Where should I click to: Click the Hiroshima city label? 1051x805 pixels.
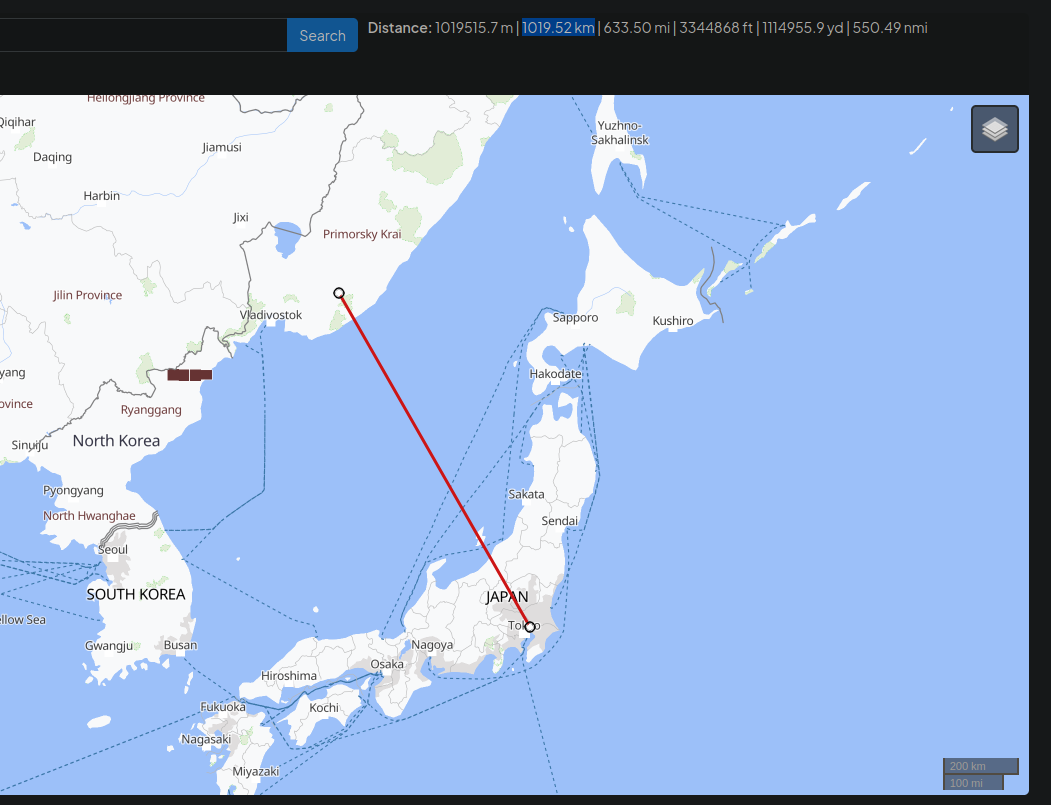coord(289,676)
